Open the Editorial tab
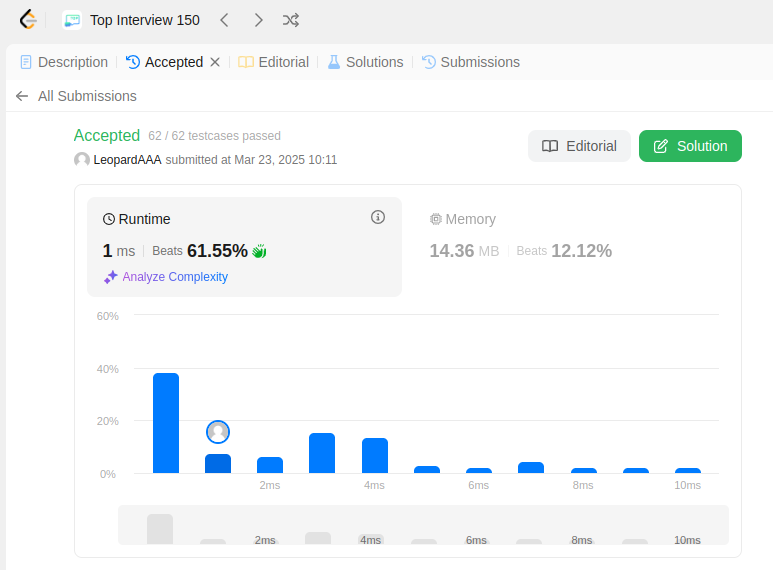The image size is (773, 570). click(274, 62)
